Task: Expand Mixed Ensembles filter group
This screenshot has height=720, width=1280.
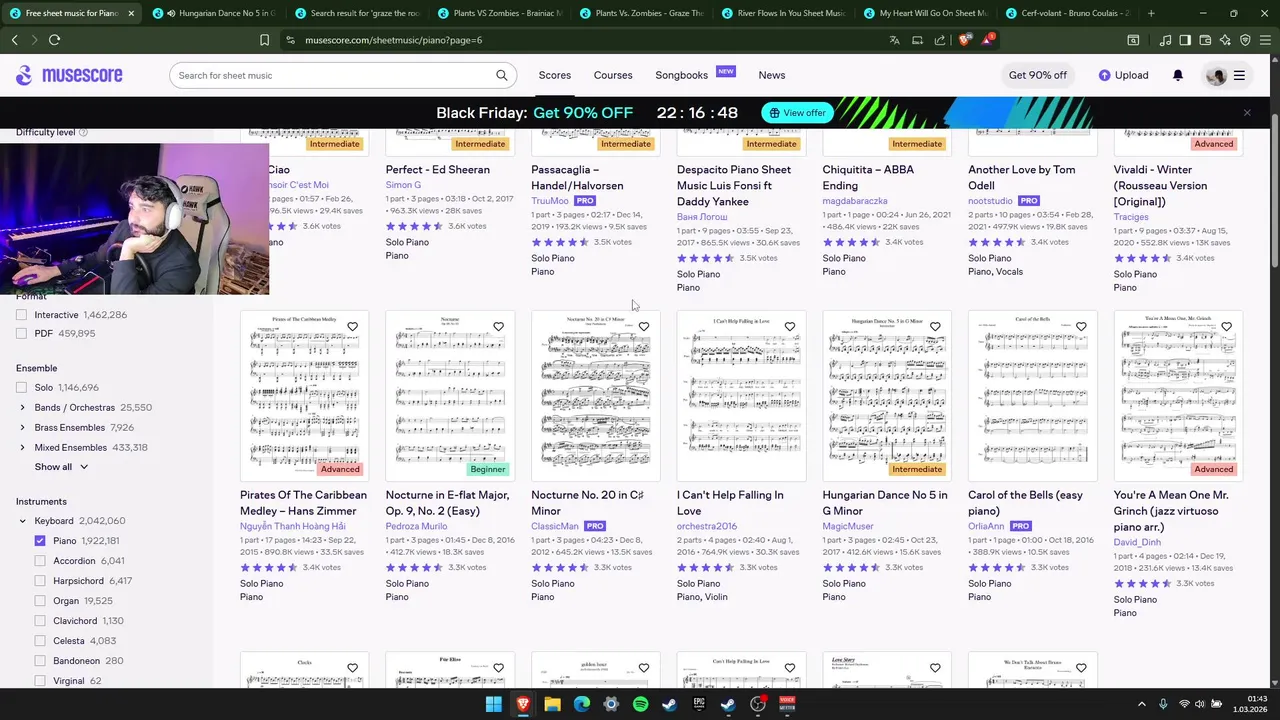Action: tap(22, 448)
